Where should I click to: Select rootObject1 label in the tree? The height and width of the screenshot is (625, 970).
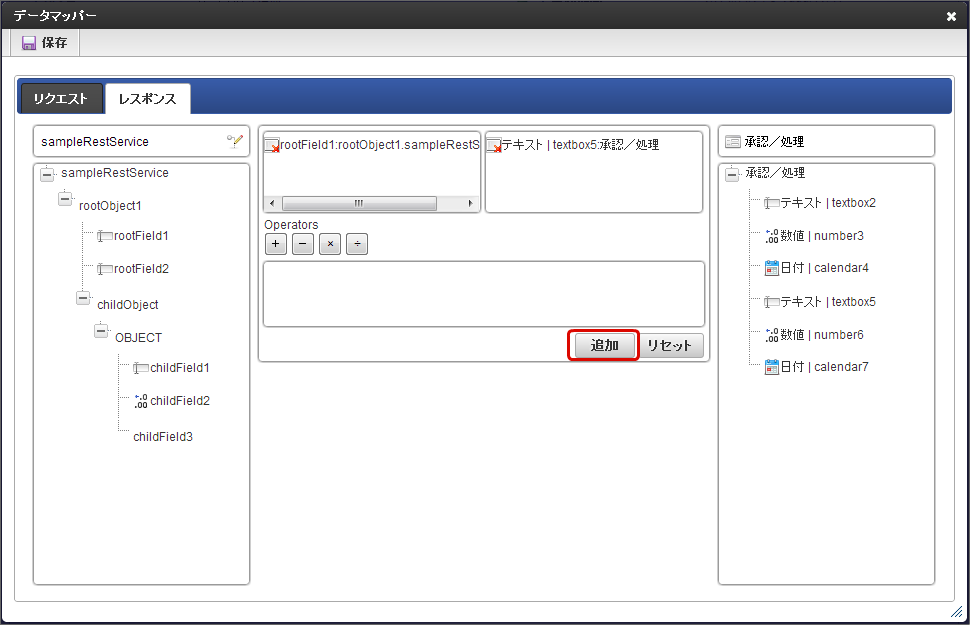(110, 206)
